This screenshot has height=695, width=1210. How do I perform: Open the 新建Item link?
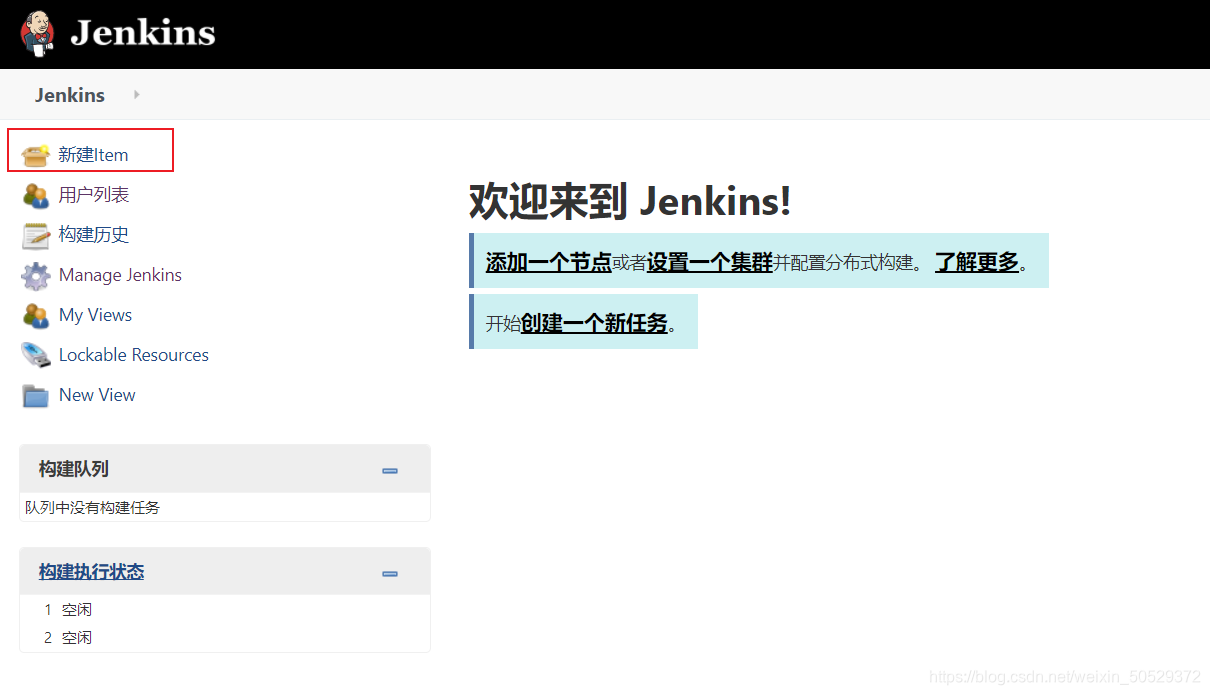[93, 155]
